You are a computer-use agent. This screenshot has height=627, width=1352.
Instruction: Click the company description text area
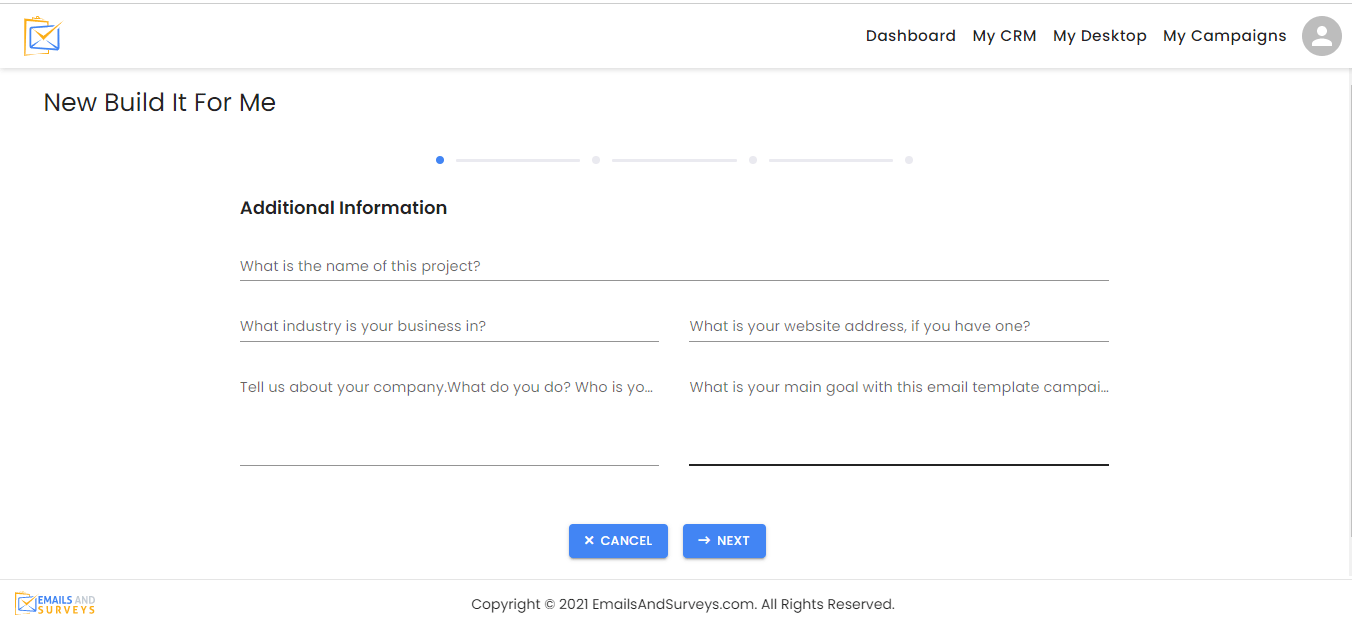click(x=448, y=420)
